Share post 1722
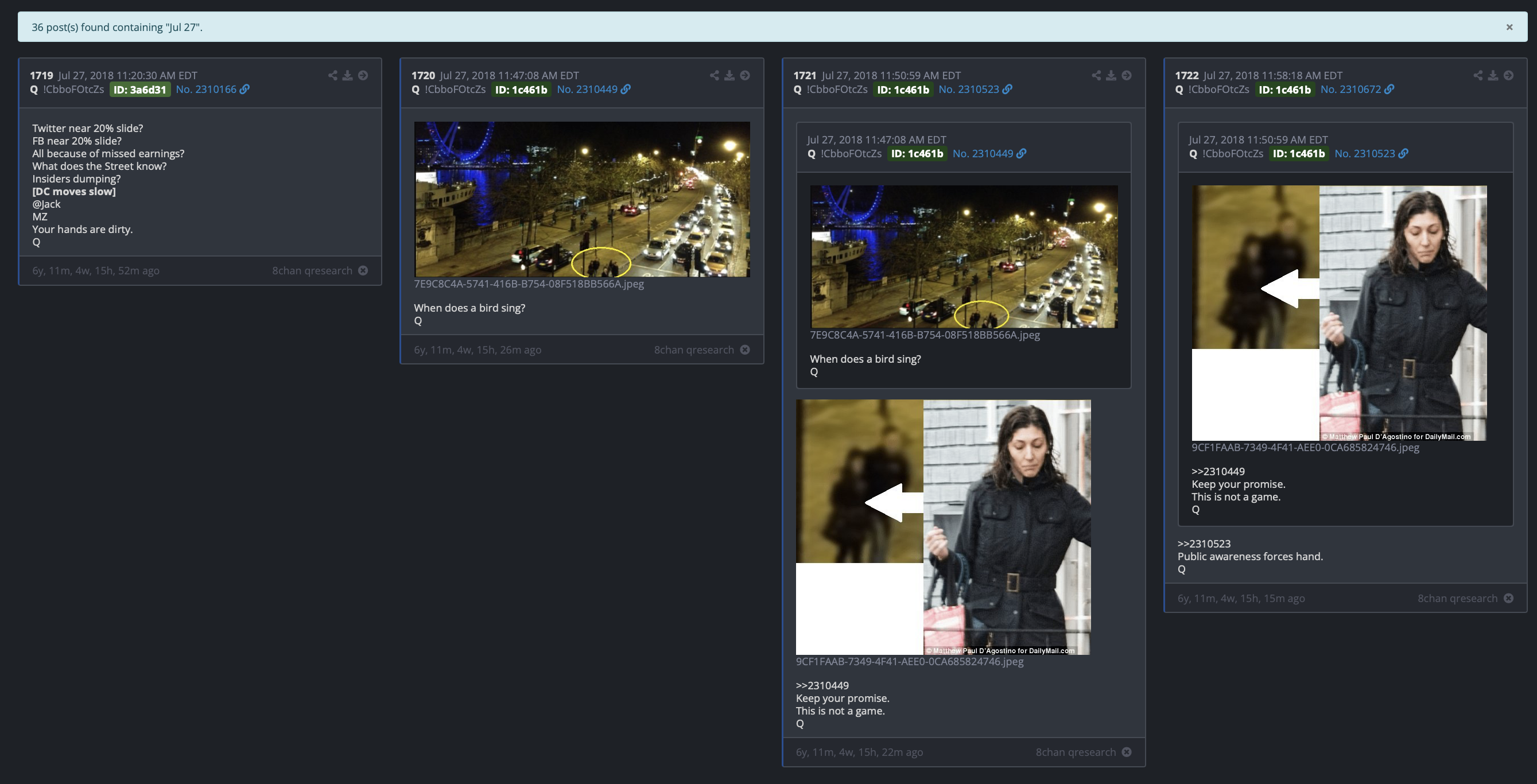This screenshot has width=1537, height=784. [x=1478, y=75]
